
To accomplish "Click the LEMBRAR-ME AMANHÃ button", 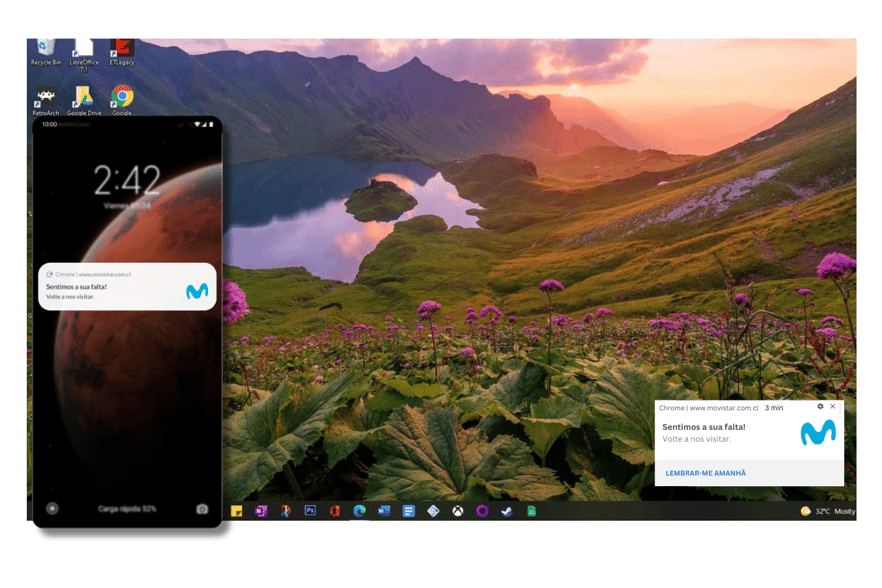I will tap(705, 473).
